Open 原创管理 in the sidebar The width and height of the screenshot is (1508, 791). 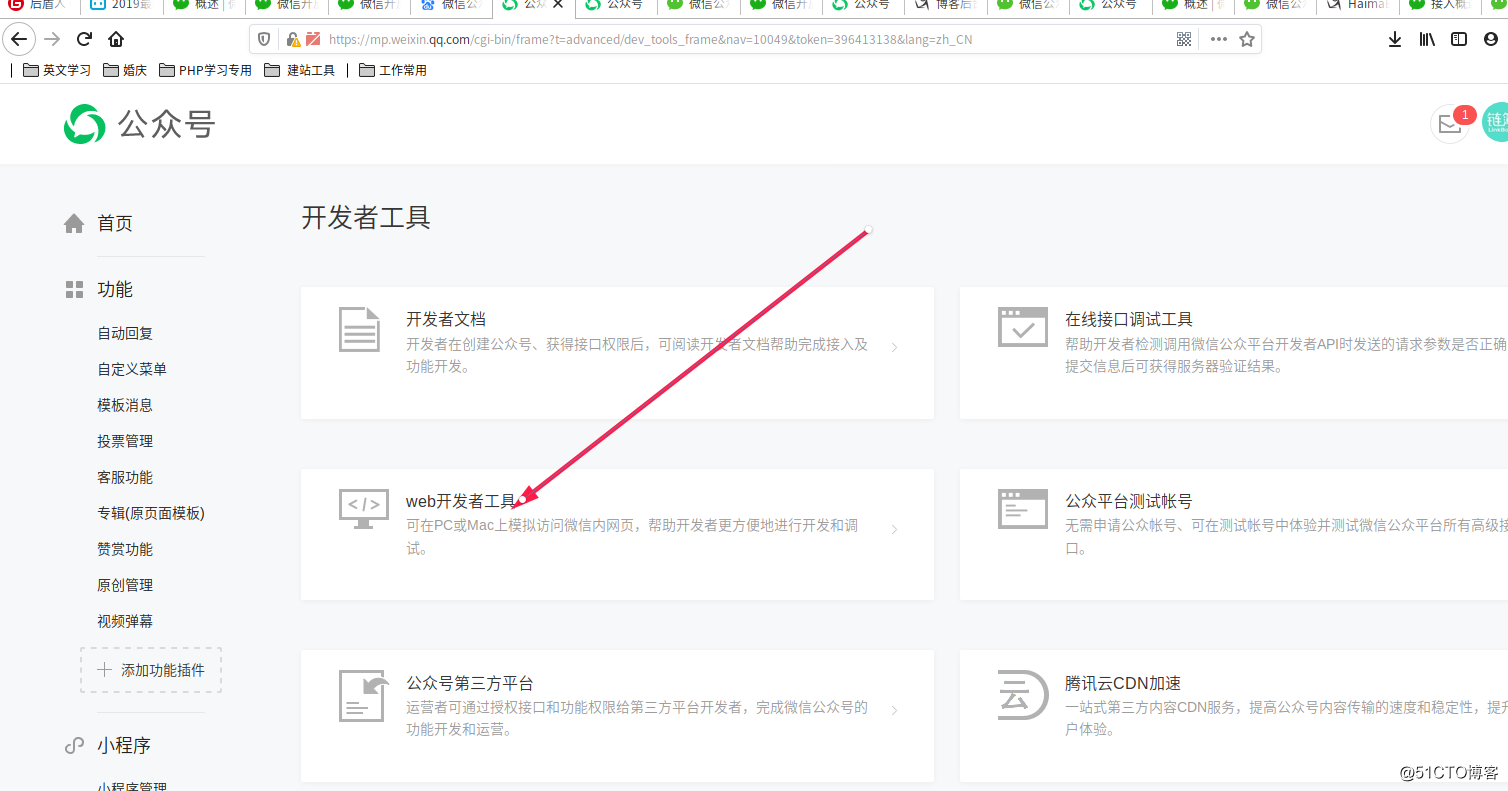coord(125,585)
